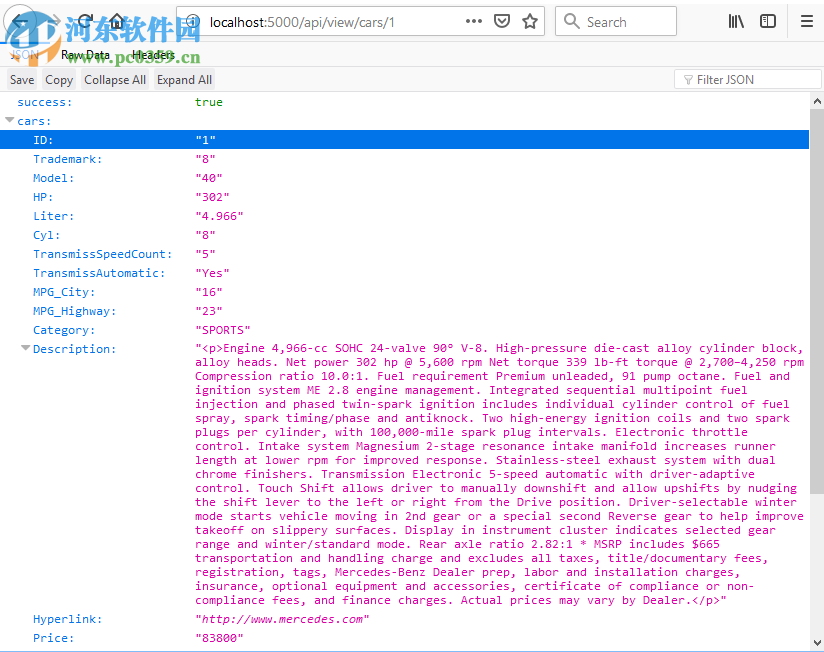Bookmark this page with the star icon
Screen dimensions: 824x652
point(530,20)
